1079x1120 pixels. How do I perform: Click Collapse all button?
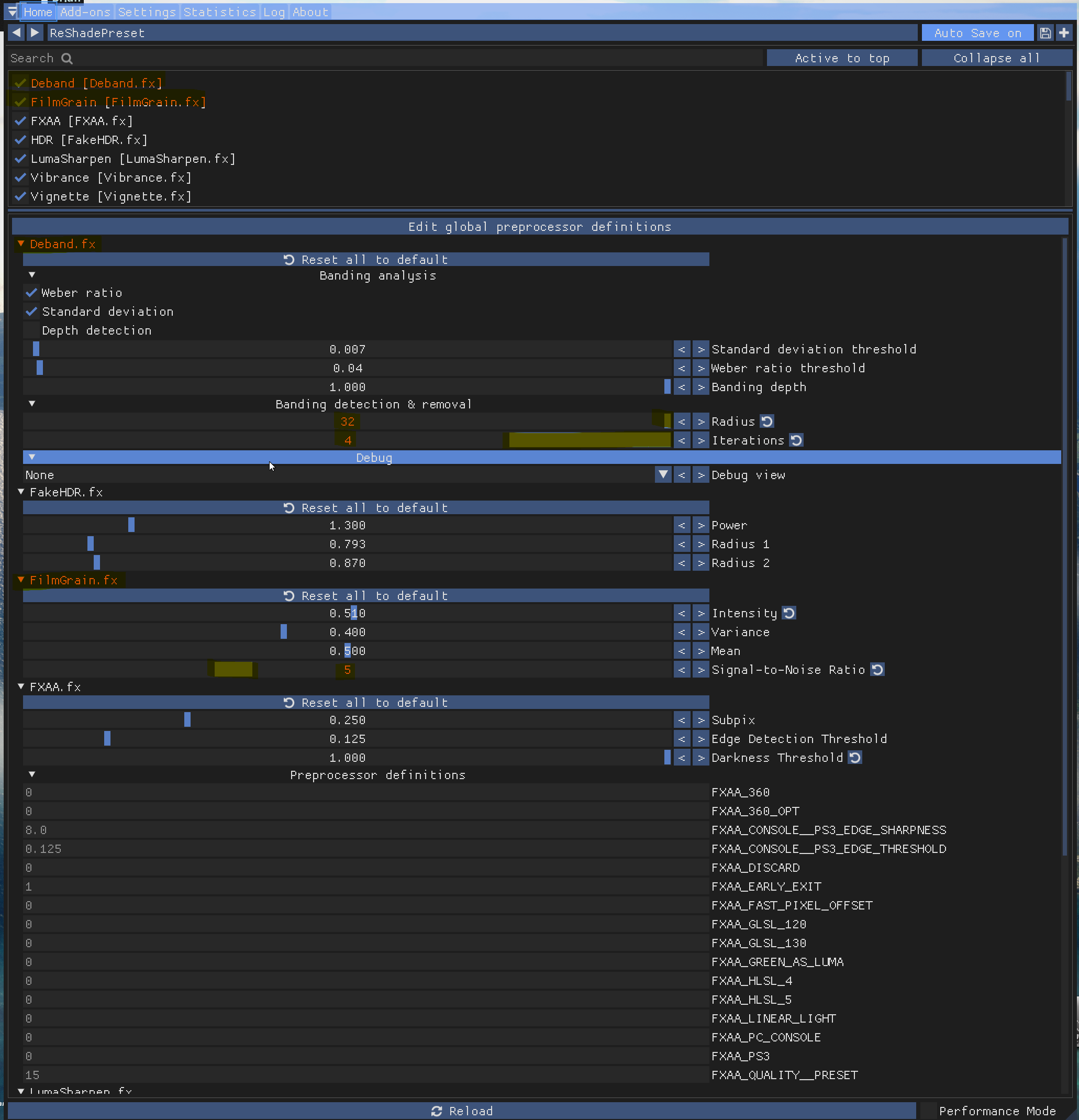(x=996, y=58)
